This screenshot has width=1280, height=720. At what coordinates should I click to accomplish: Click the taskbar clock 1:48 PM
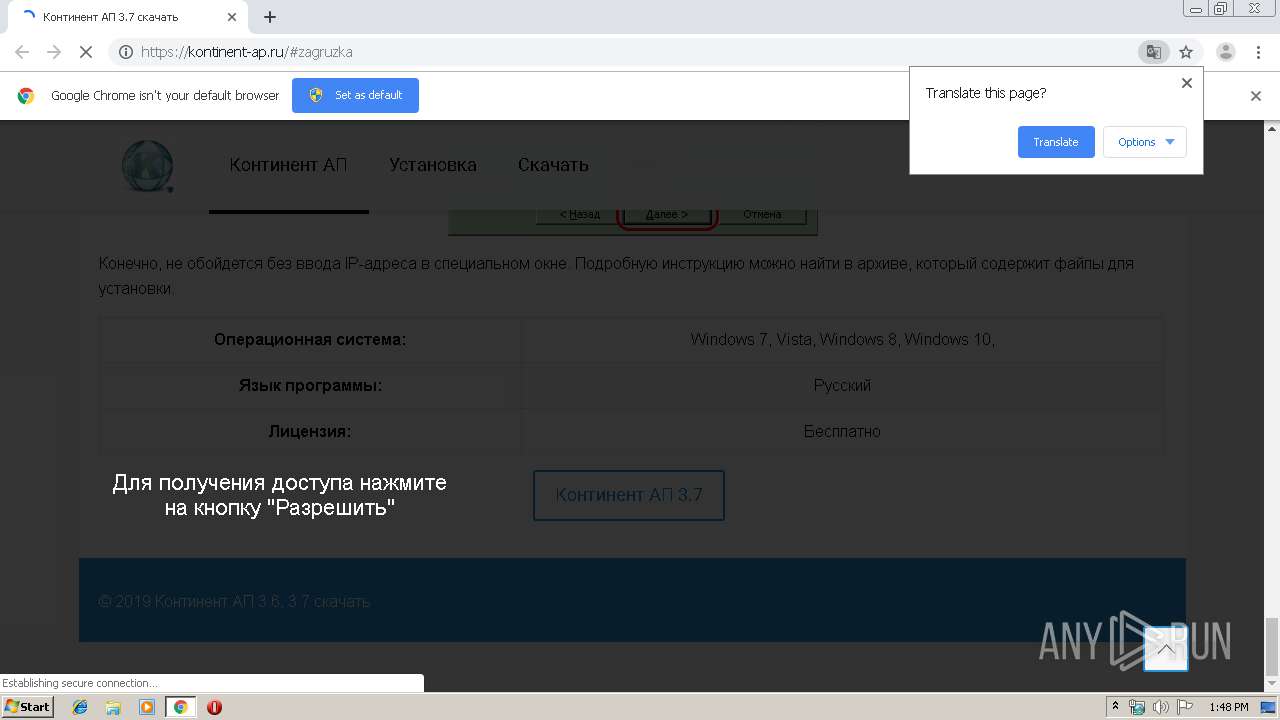(x=1228, y=707)
